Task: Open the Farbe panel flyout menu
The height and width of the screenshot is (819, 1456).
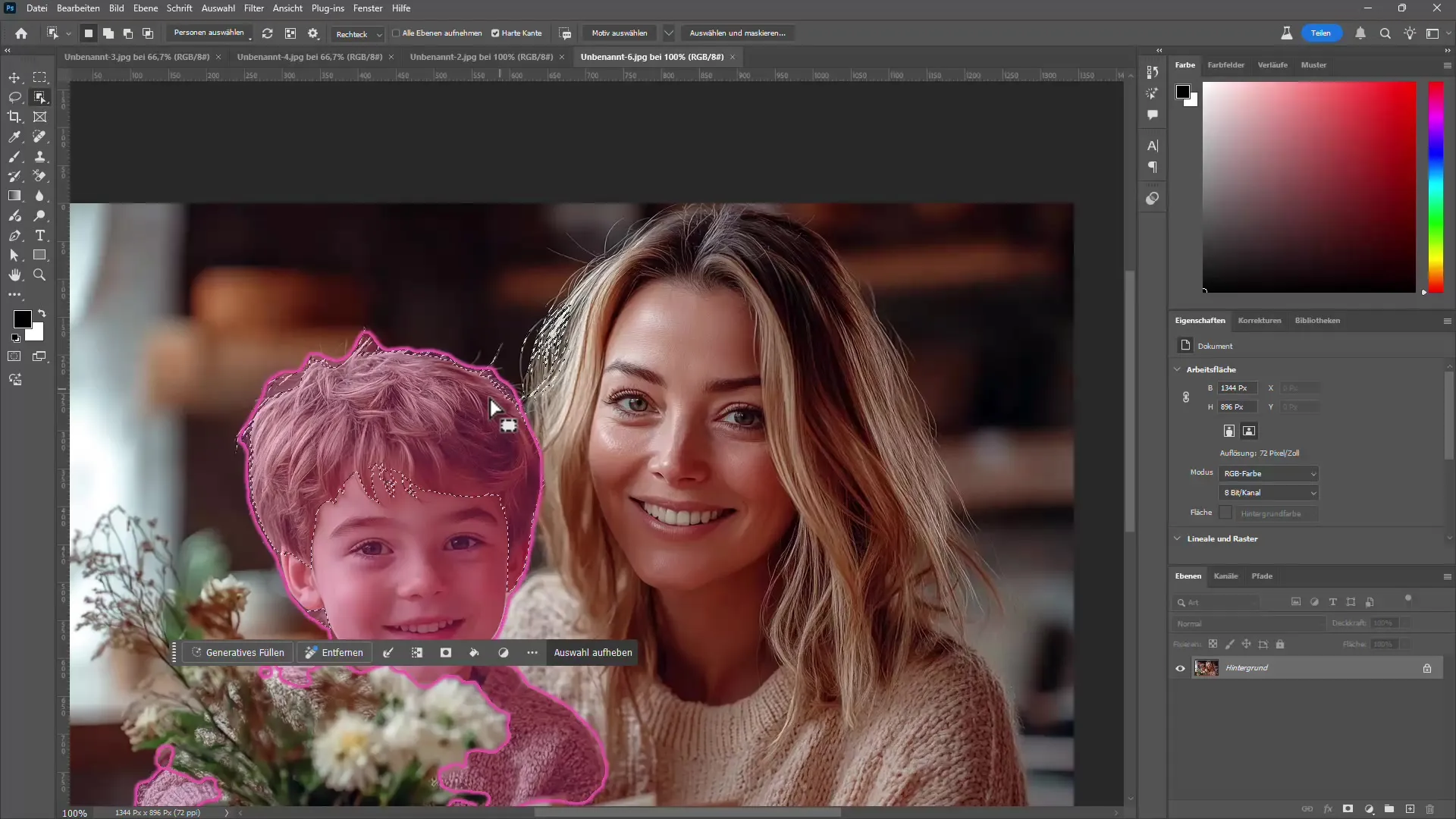Action: pyautogui.click(x=1447, y=65)
